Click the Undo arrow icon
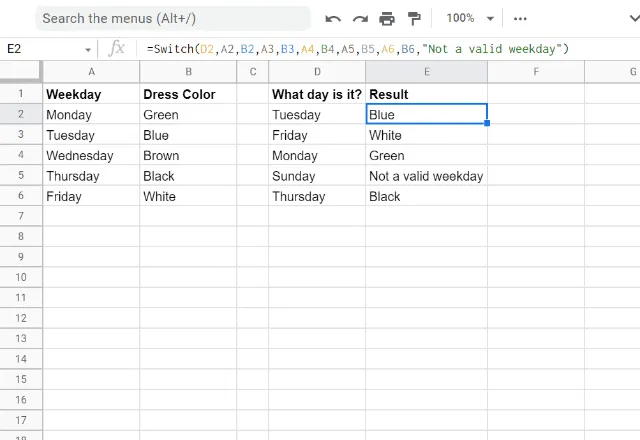Viewport: 640px width, 440px height. point(333,18)
